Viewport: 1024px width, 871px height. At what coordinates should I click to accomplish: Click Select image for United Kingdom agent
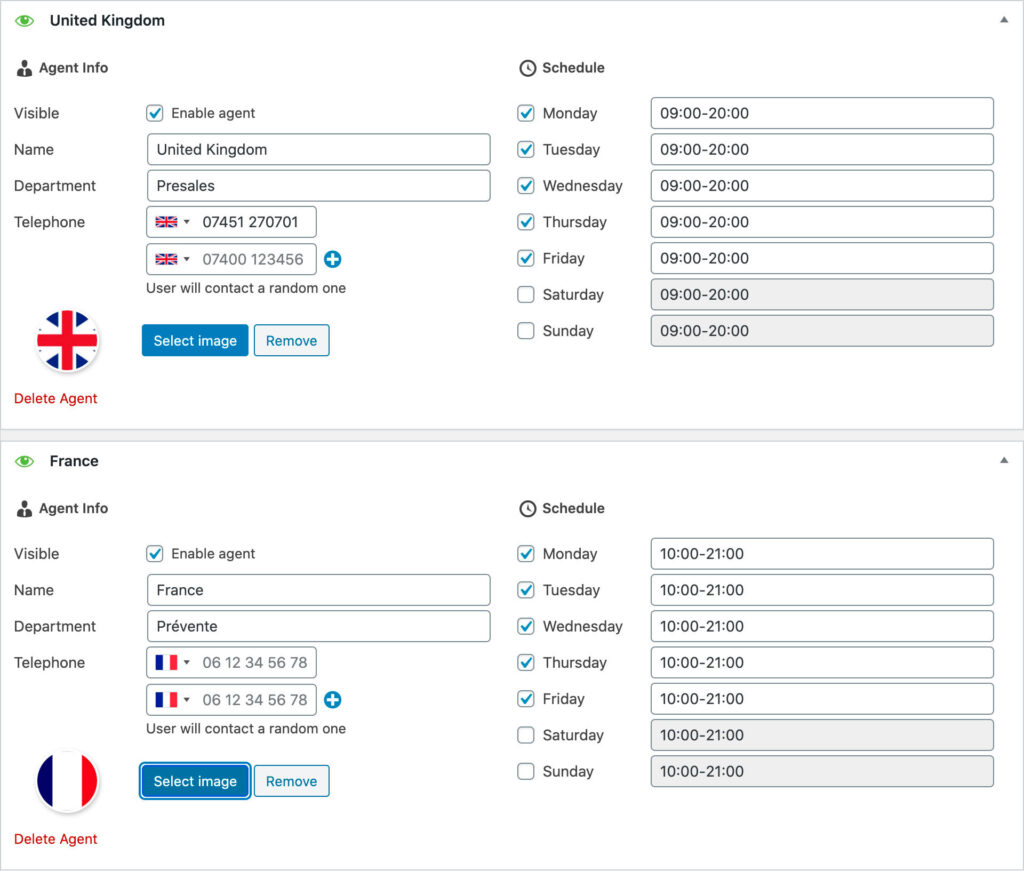click(x=195, y=341)
